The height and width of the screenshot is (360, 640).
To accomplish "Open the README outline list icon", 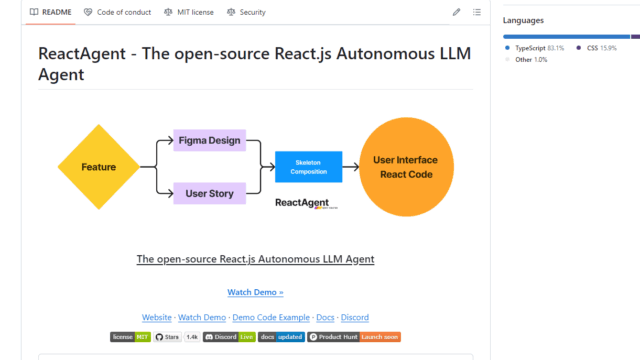I will [477, 12].
